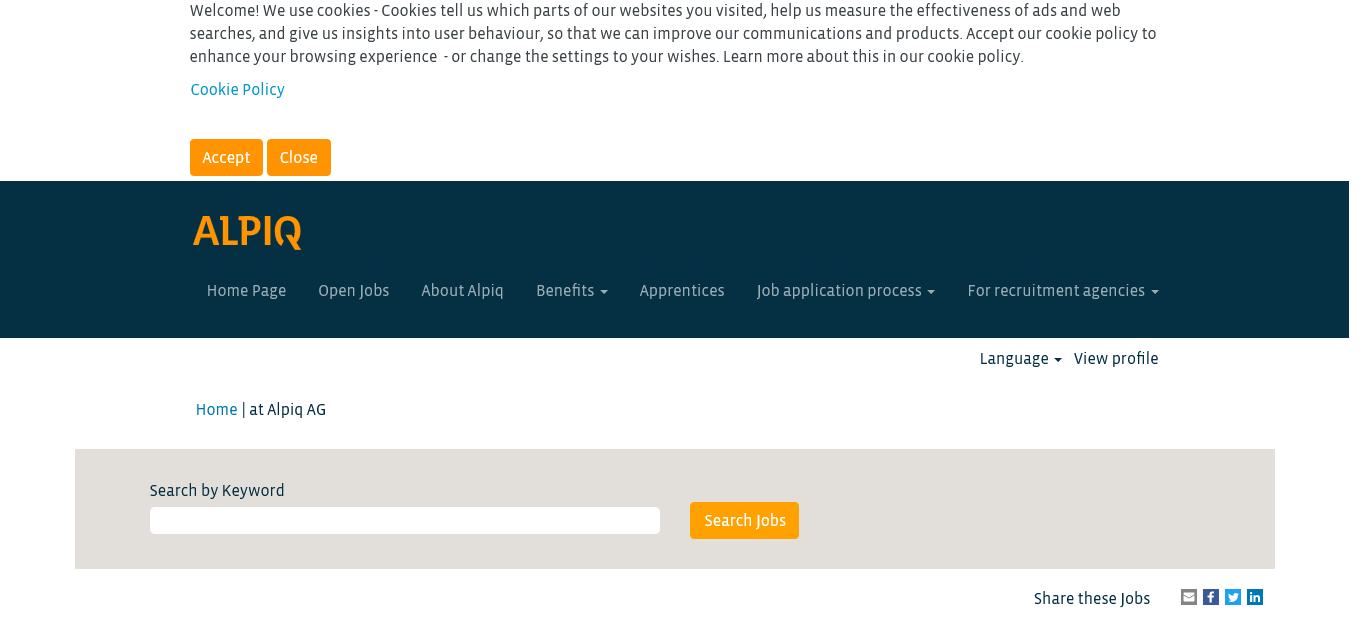1366x643 pixels.
Task: Click the View profile link
Action: (1116, 359)
